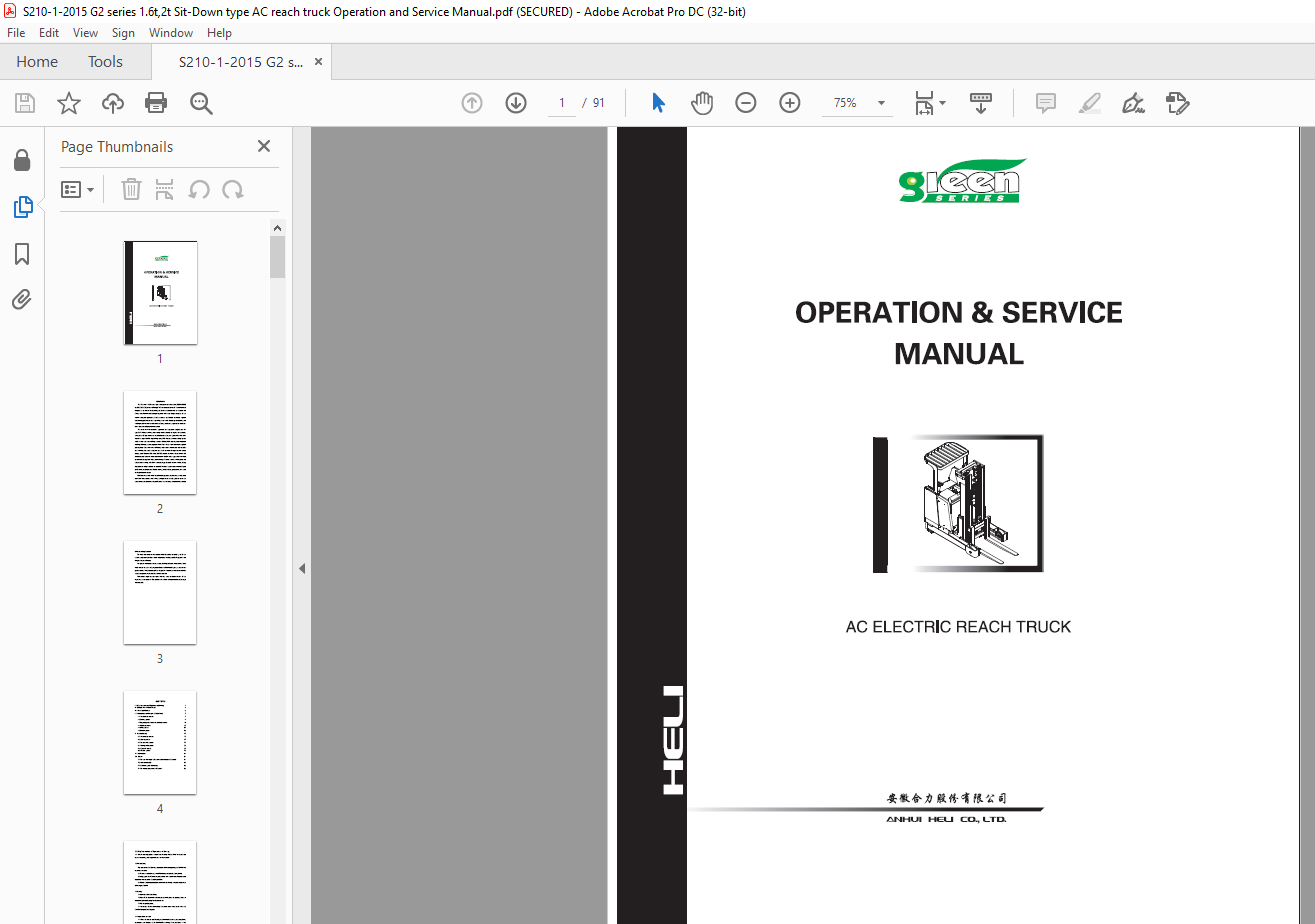Open the File menu
1315x924 pixels.
16,33
